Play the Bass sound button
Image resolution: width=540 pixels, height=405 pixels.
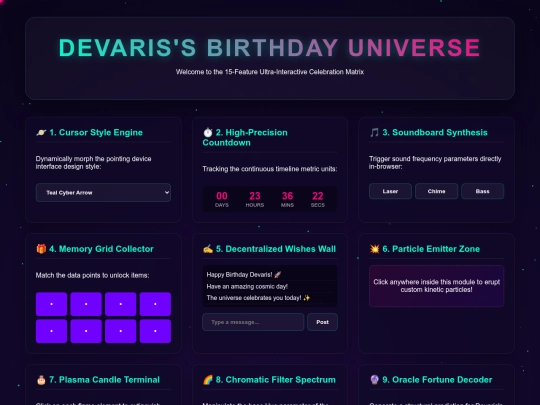pyautogui.click(x=482, y=191)
